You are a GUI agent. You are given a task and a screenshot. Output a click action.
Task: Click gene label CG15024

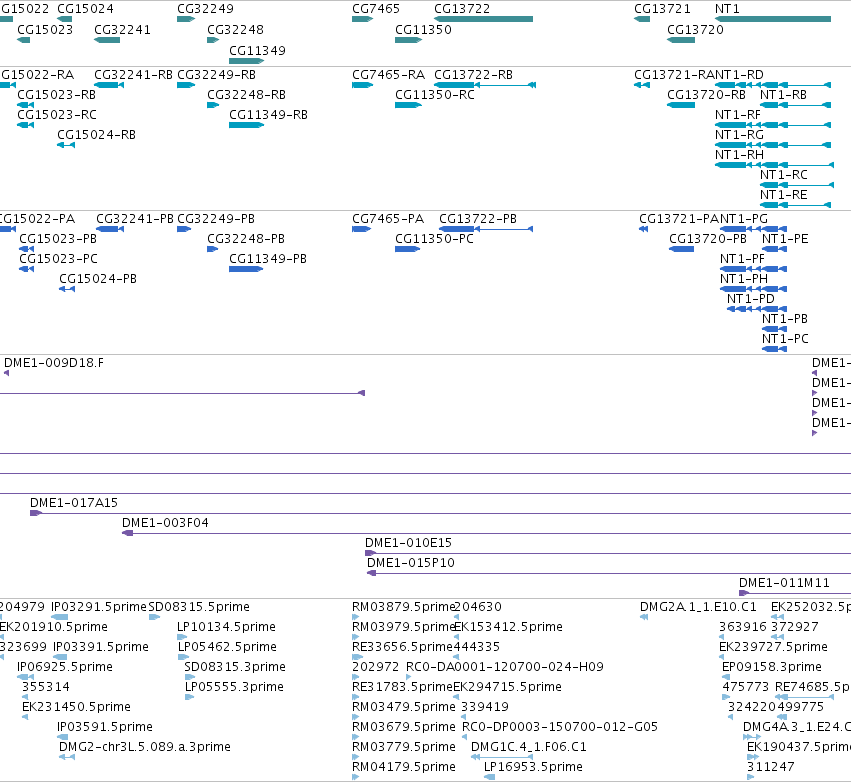(x=85, y=9)
